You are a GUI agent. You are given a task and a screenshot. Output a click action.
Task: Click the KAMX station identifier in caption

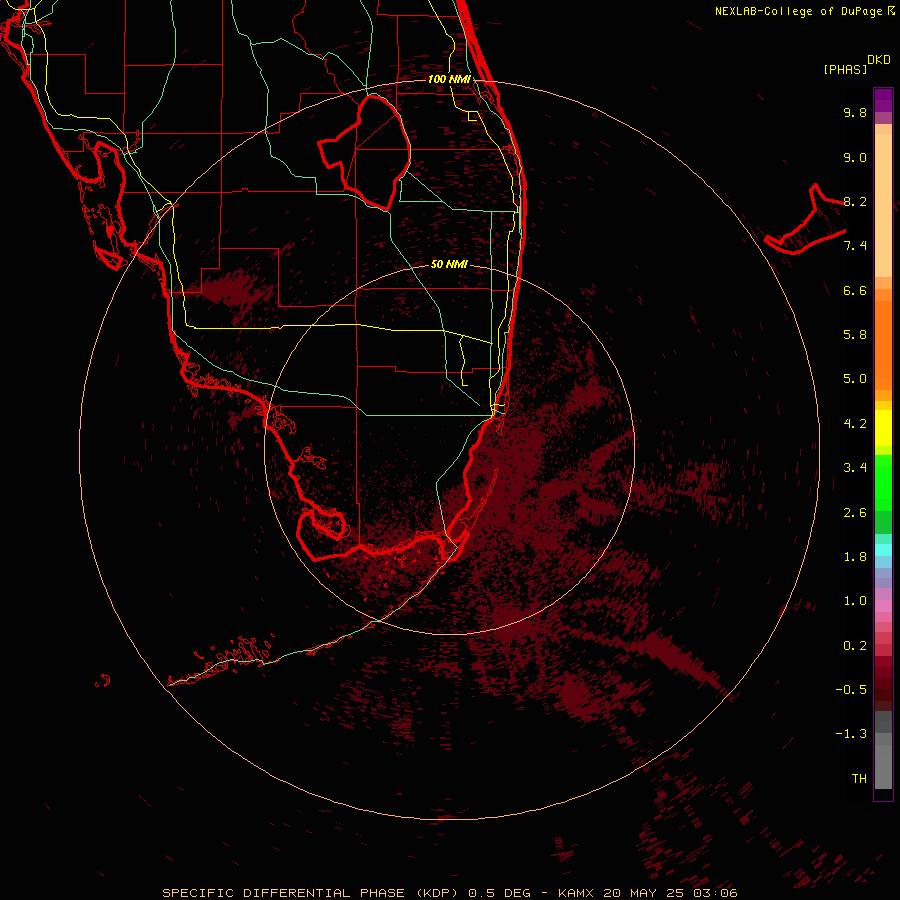point(576,893)
